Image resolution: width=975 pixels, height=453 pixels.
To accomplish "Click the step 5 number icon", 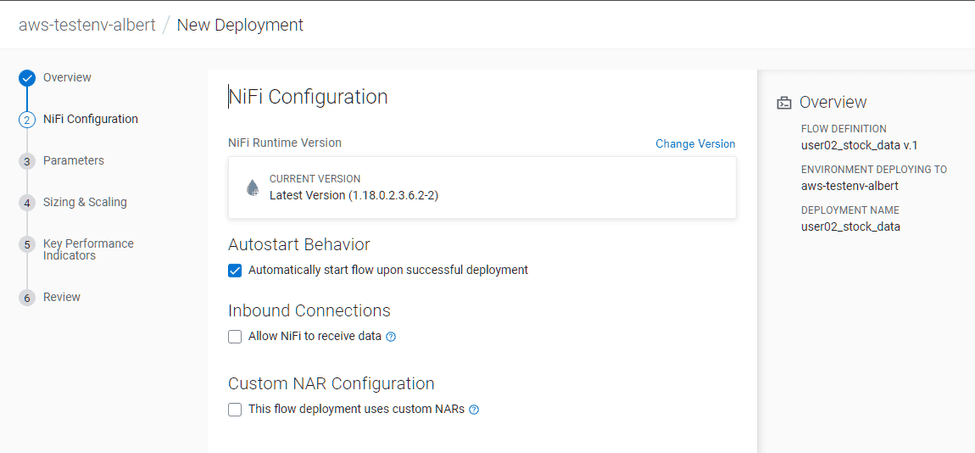I will coord(27,245).
